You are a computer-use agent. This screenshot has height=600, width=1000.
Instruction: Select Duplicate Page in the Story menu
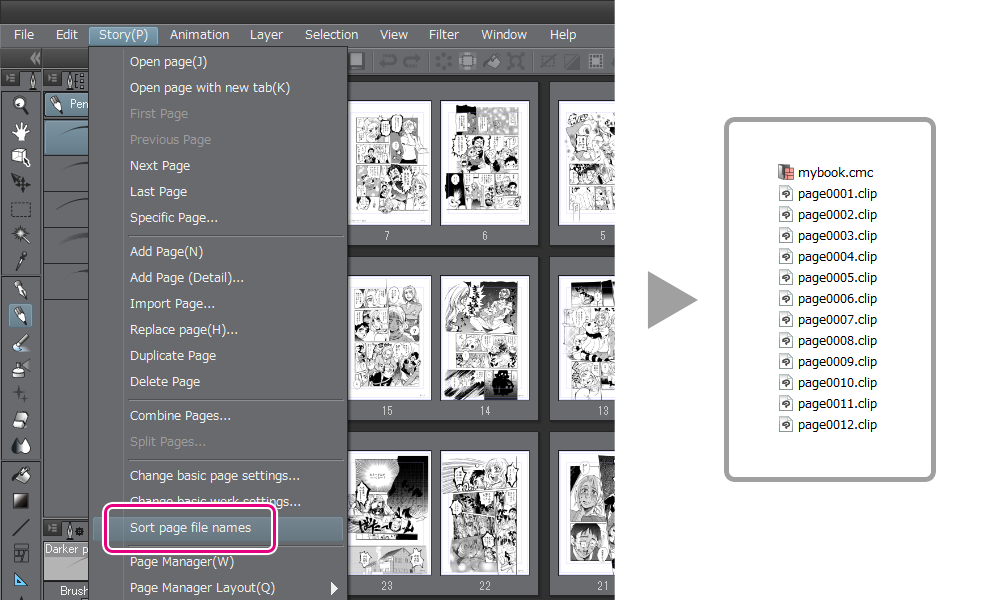[173, 356]
